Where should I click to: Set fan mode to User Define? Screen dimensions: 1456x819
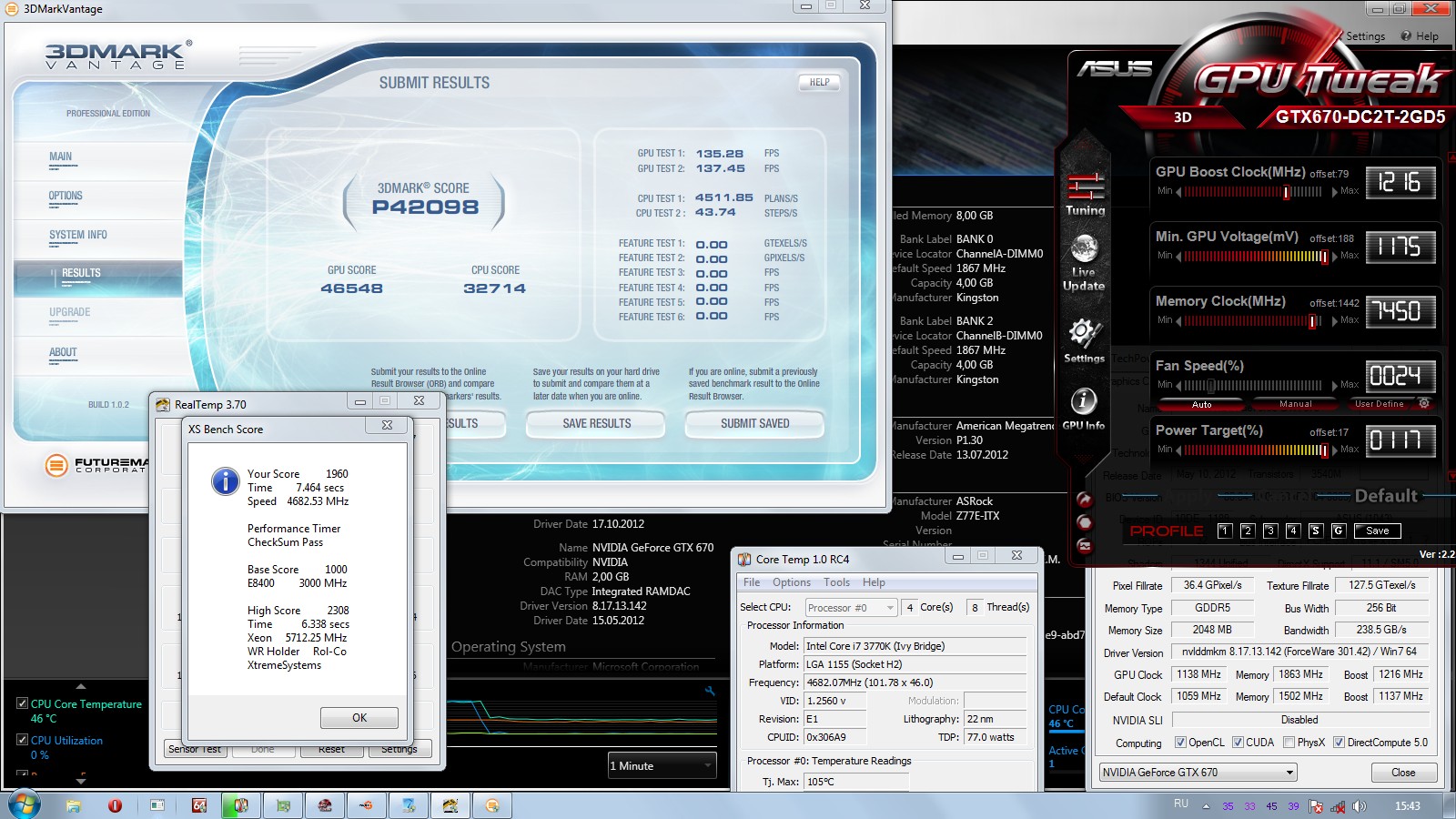coord(1379,404)
